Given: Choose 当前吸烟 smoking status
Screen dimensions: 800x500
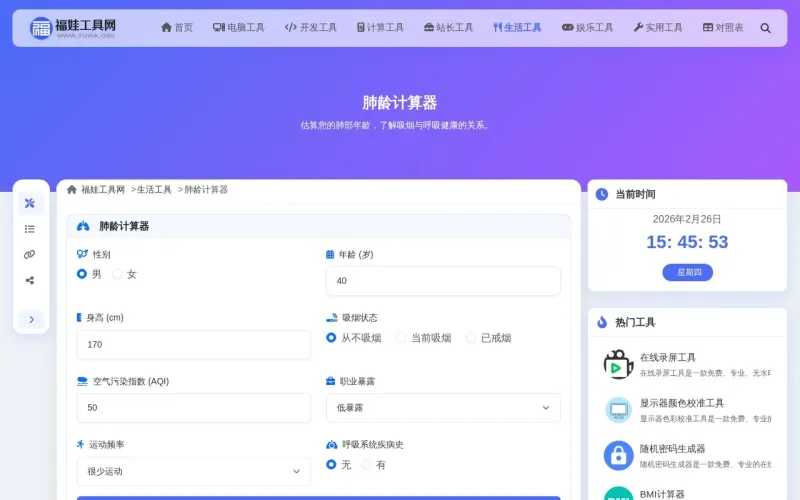Looking at the screenshot, I should click(401, 338).
